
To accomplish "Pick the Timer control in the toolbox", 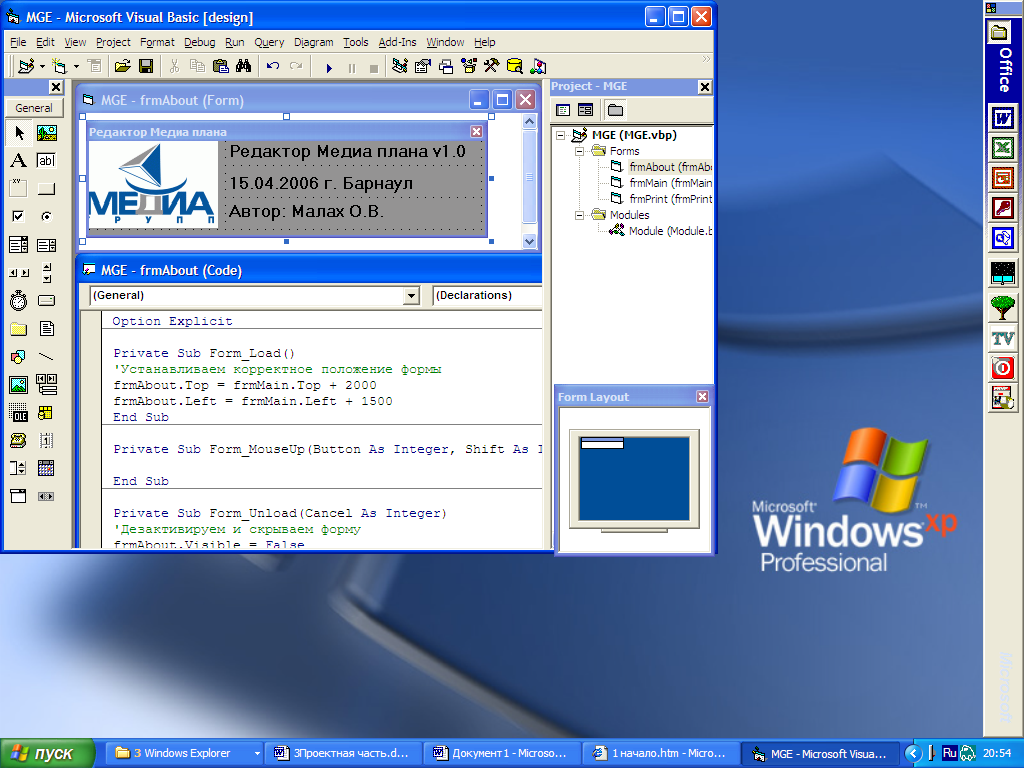I will [x=18, y=300].
